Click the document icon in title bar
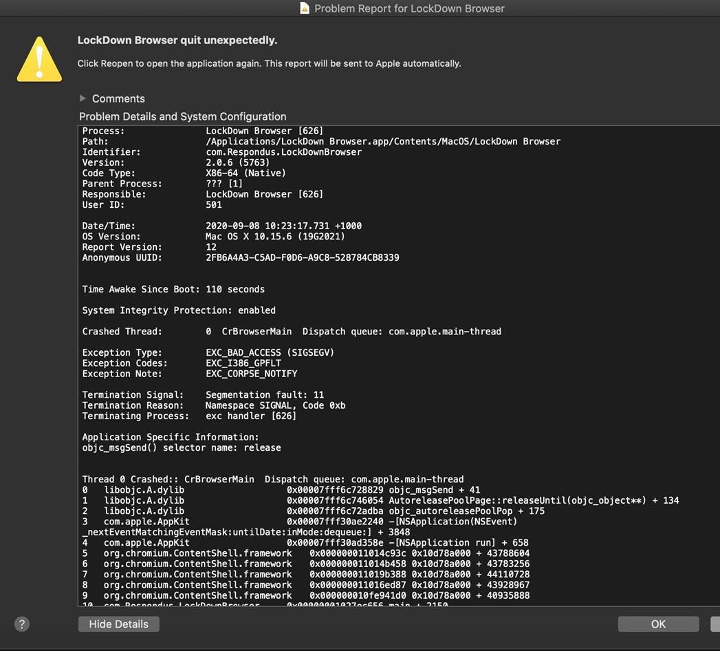This screenshot has height=652, width=720. [x=304, y=8]
